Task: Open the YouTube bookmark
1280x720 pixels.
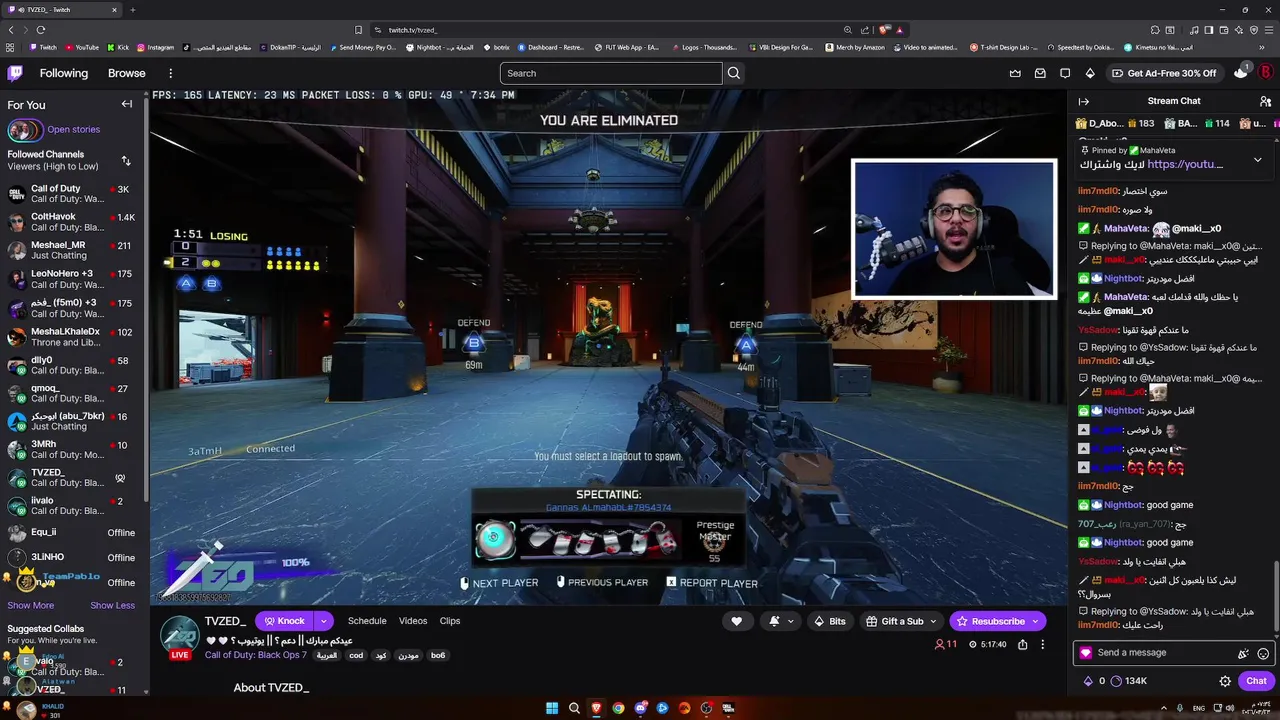Action: (82, 47)
